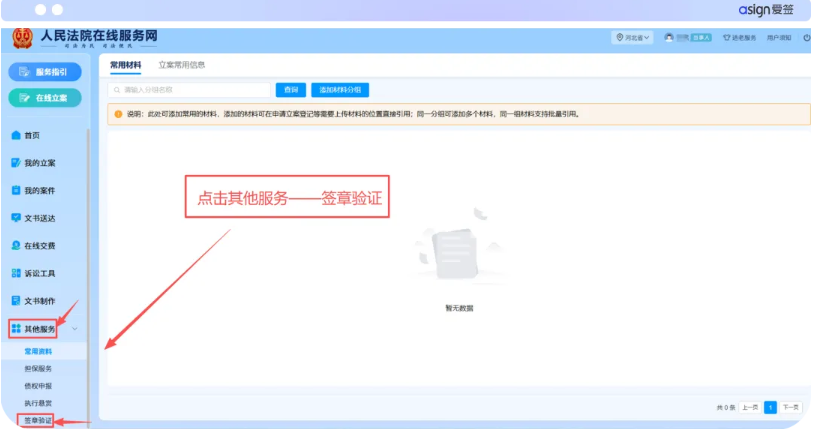Click the group name search input field

(x=190, y=90)
